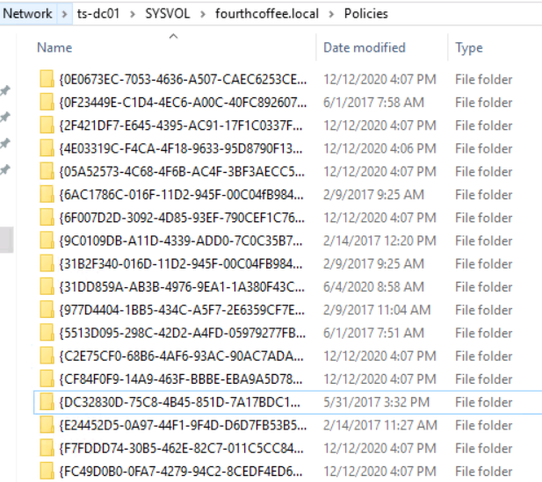Expand the chevron after SYSVOL
The height and width of the screenshot is (482, 542).
(x=203, y=14)
